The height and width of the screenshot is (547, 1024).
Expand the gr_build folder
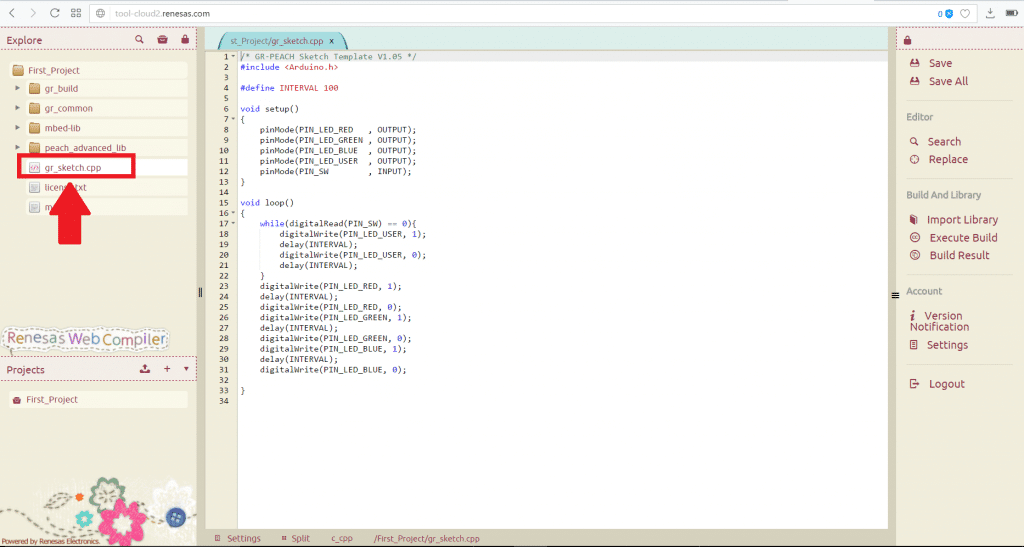tap(17, 89)
